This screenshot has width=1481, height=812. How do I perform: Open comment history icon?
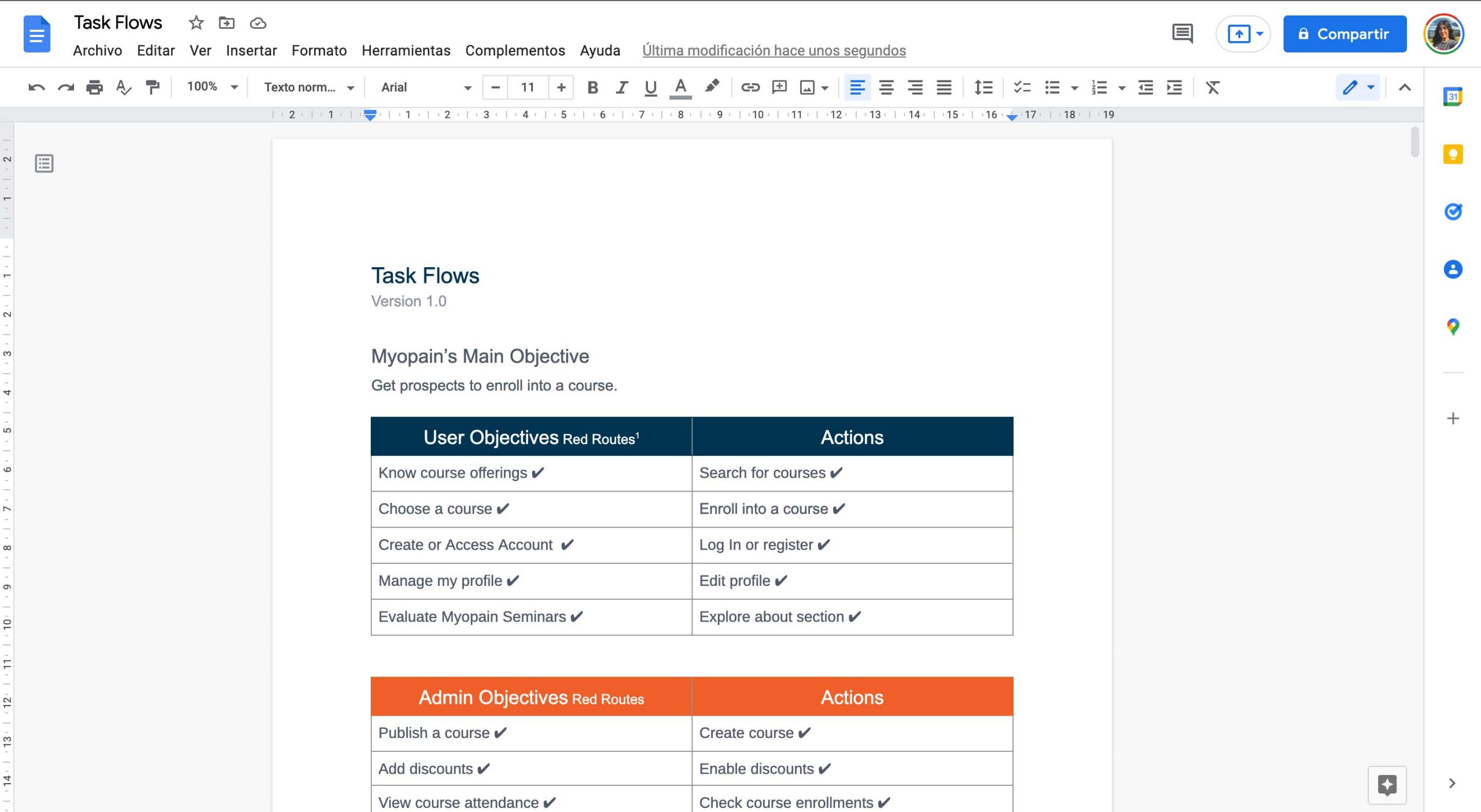1182,34
